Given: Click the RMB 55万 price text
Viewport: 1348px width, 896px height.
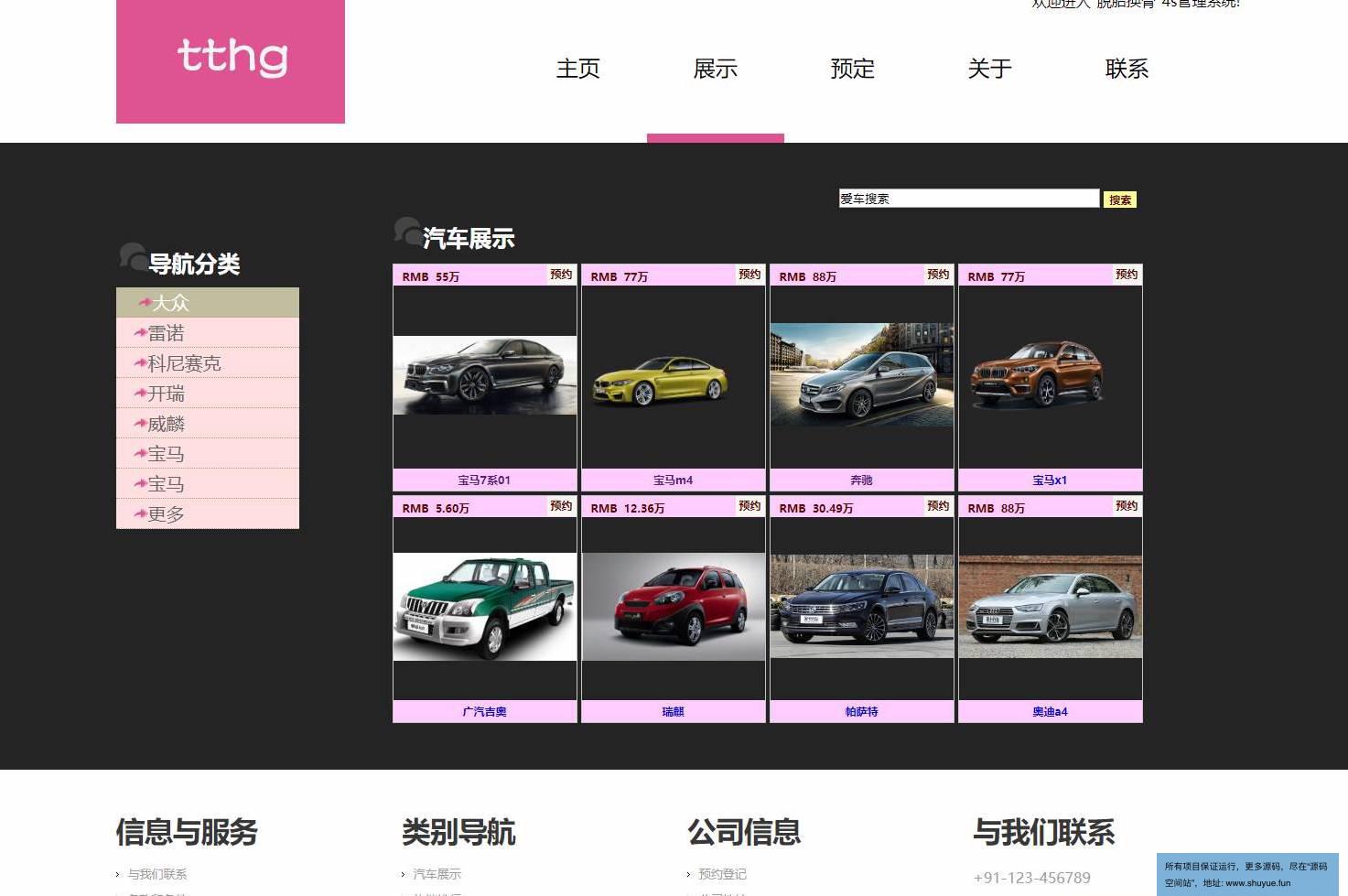Looking at the screenshot, I should pos(431,276).
